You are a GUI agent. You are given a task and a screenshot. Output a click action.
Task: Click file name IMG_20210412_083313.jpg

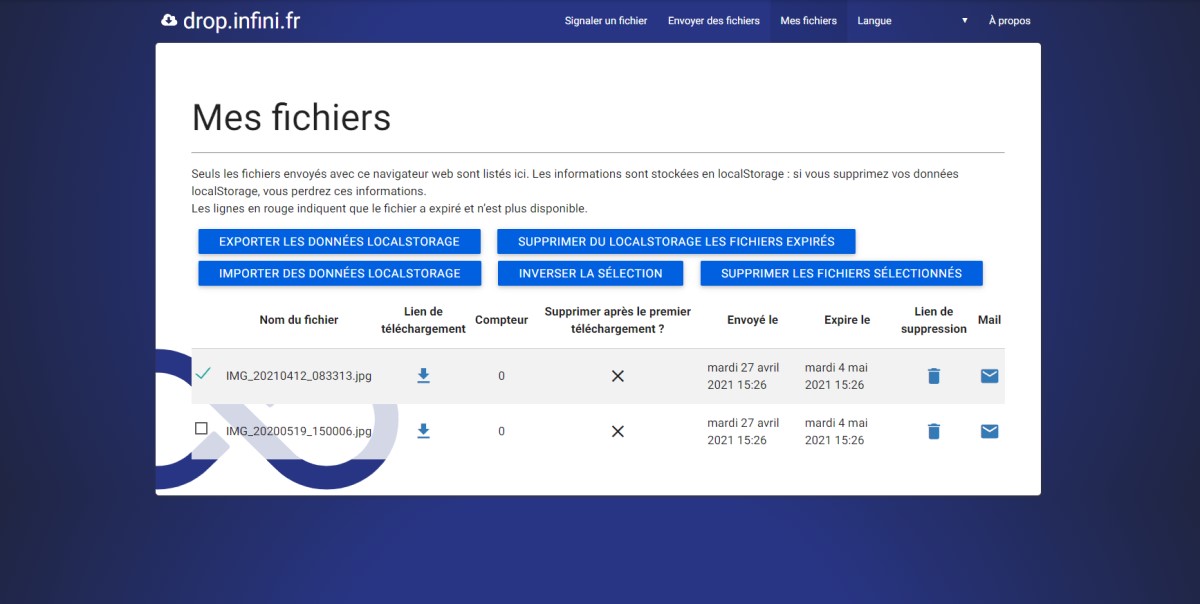[x=299, y=376]
